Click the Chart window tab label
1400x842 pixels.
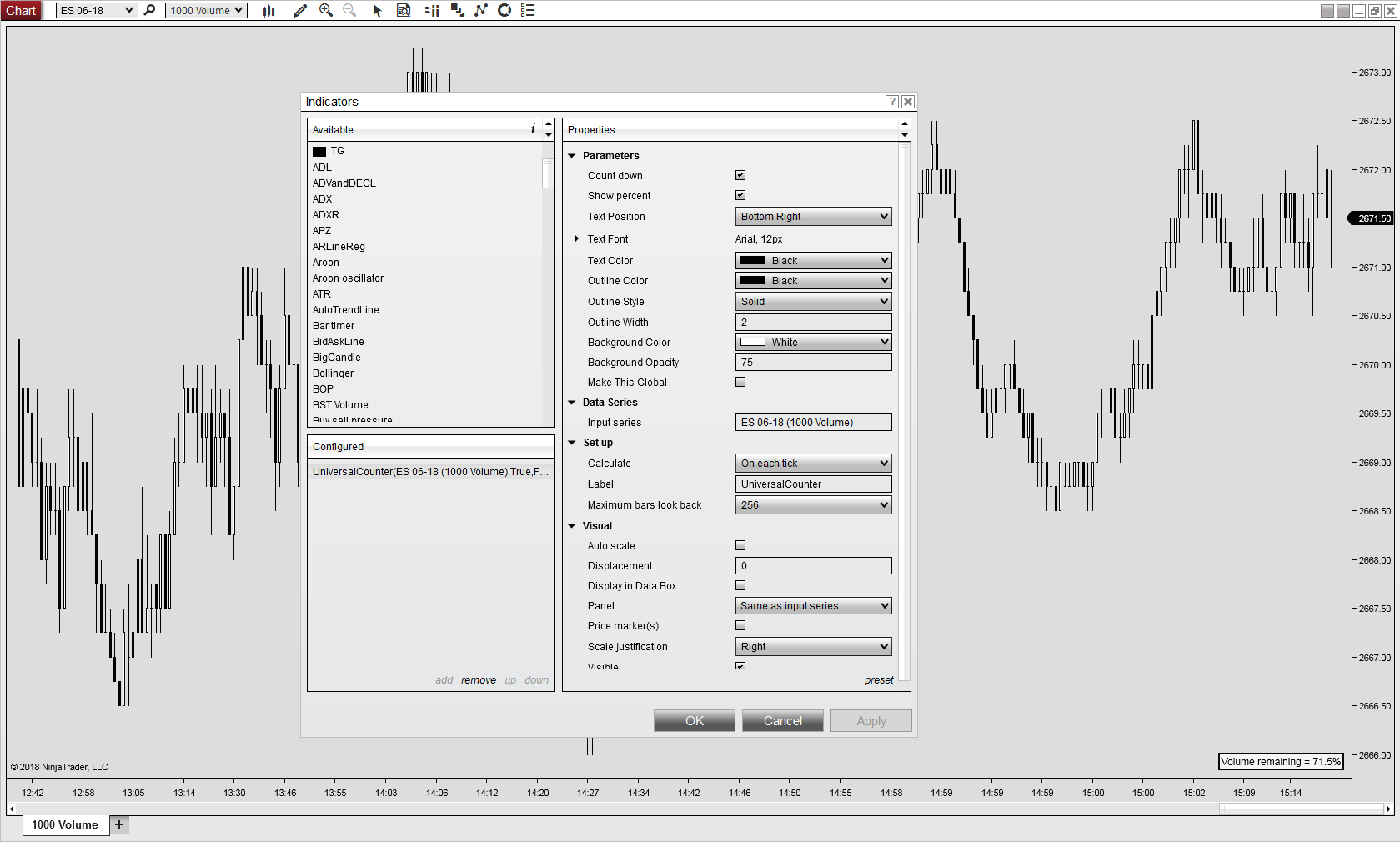(21, 10)
